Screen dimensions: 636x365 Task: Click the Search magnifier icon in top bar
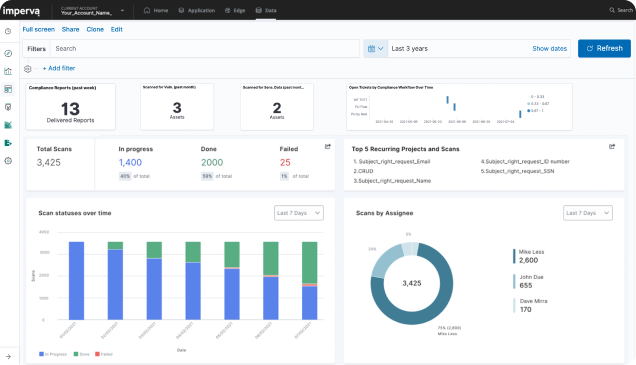pos(612,10)
